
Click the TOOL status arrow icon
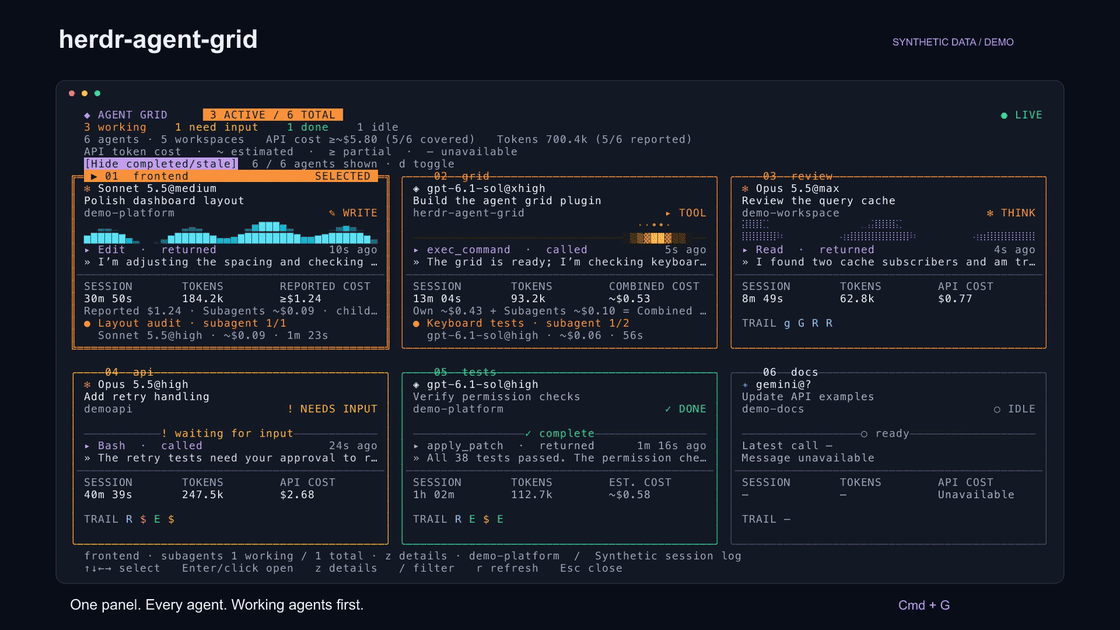tap(668, 213)
